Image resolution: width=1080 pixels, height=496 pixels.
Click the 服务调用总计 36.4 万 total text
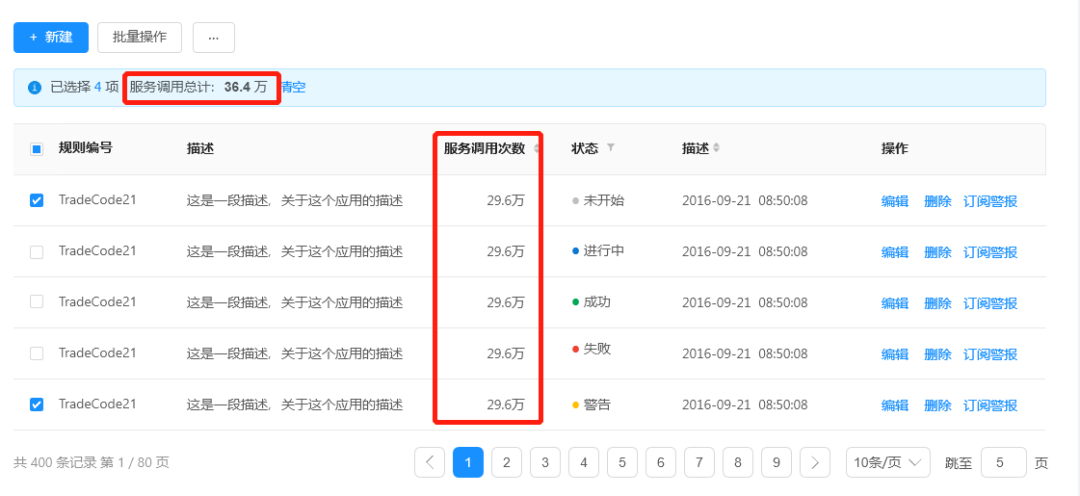pos(198,87)
